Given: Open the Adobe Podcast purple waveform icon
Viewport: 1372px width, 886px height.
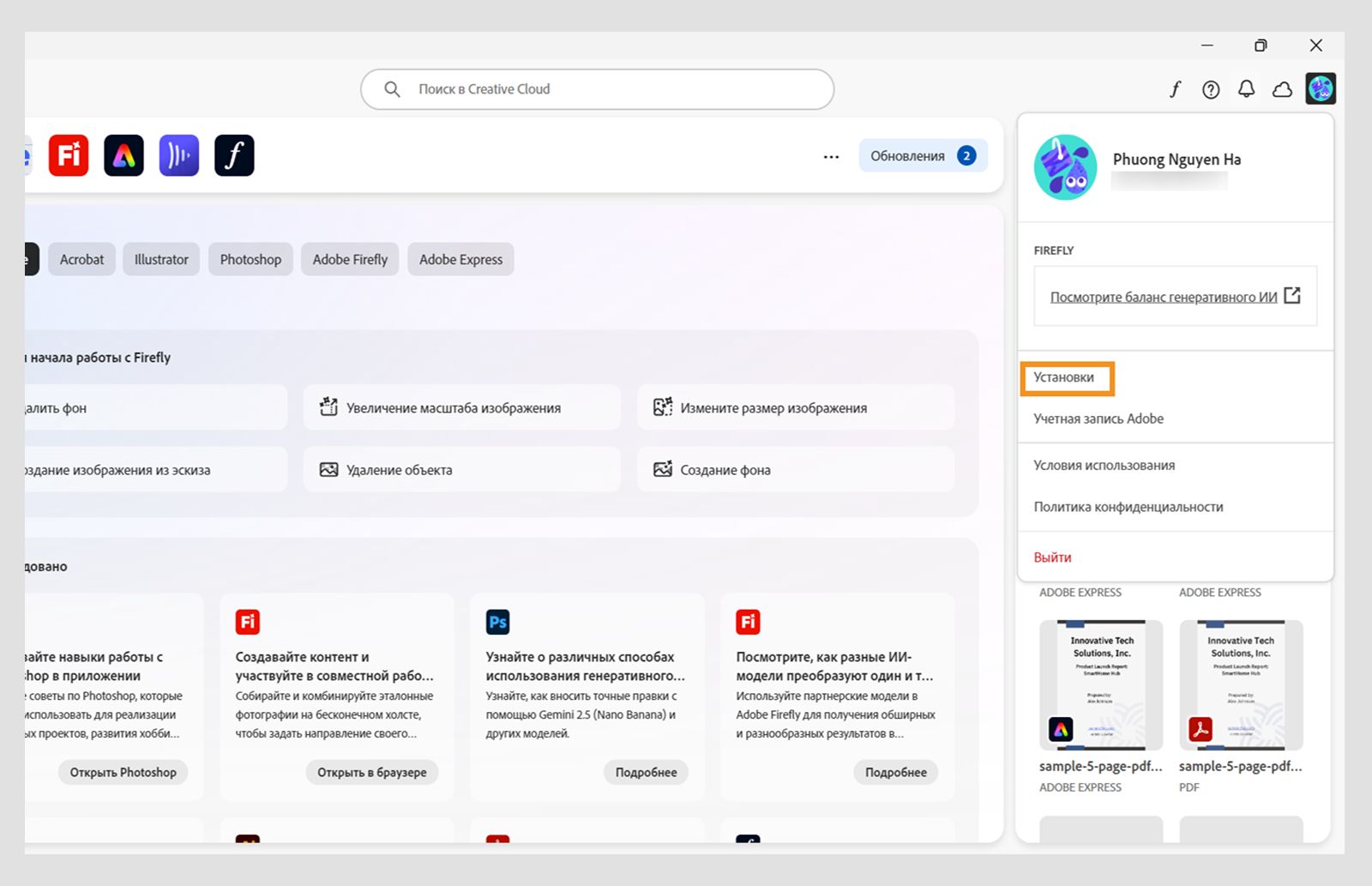Looking at the screenshot, I should (x=179, y=155).
